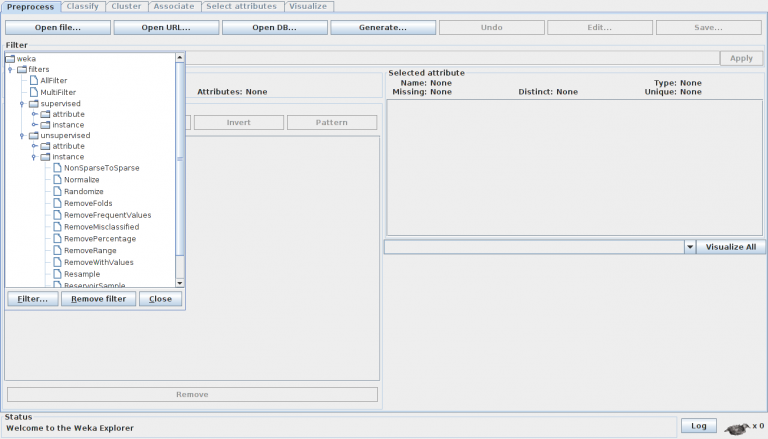This screenshot has height=439, width=768.
Task: Click the Normalize filter file icon
Action: tap(57, 180)
